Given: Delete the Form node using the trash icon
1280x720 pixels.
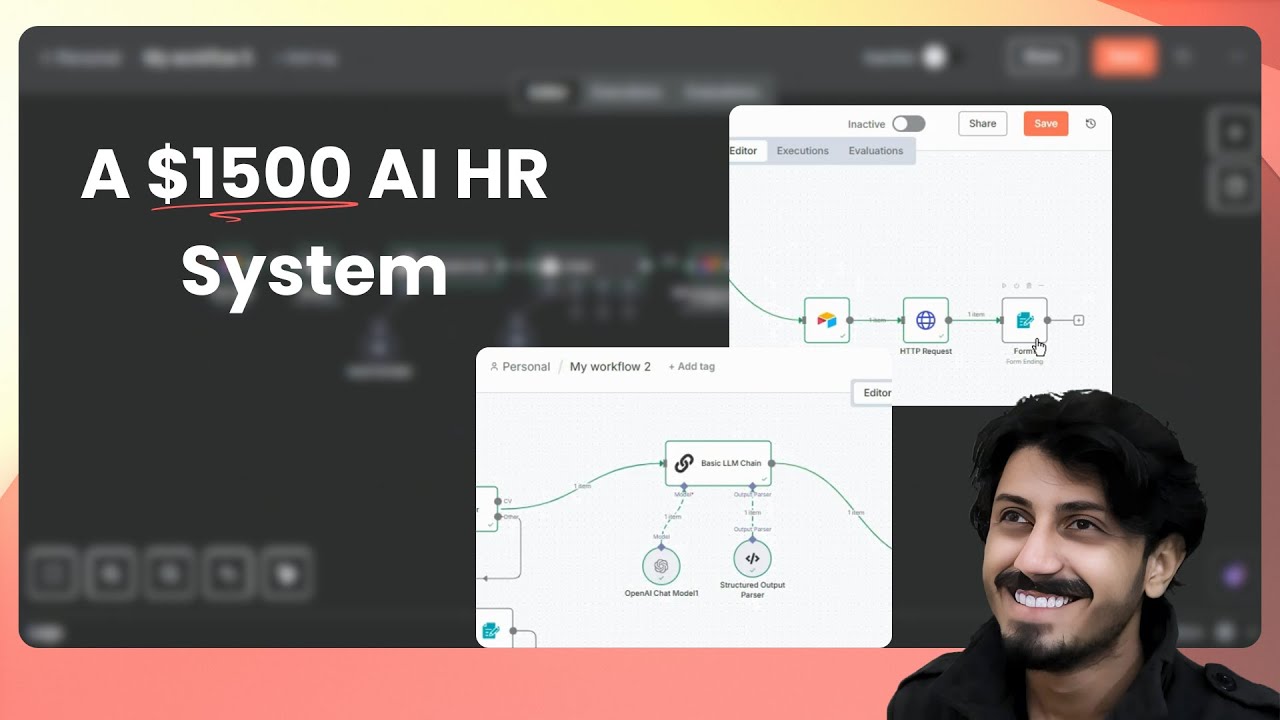Looking at the screenshot, I should coord(1029,286).
